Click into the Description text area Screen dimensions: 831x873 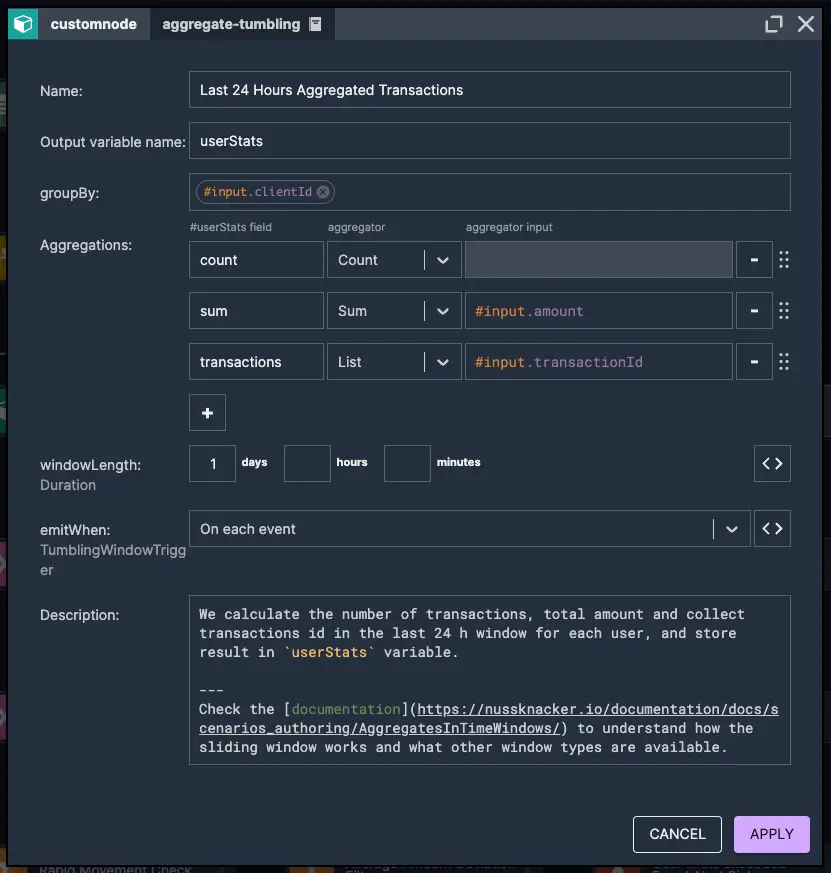coord(490,680)
